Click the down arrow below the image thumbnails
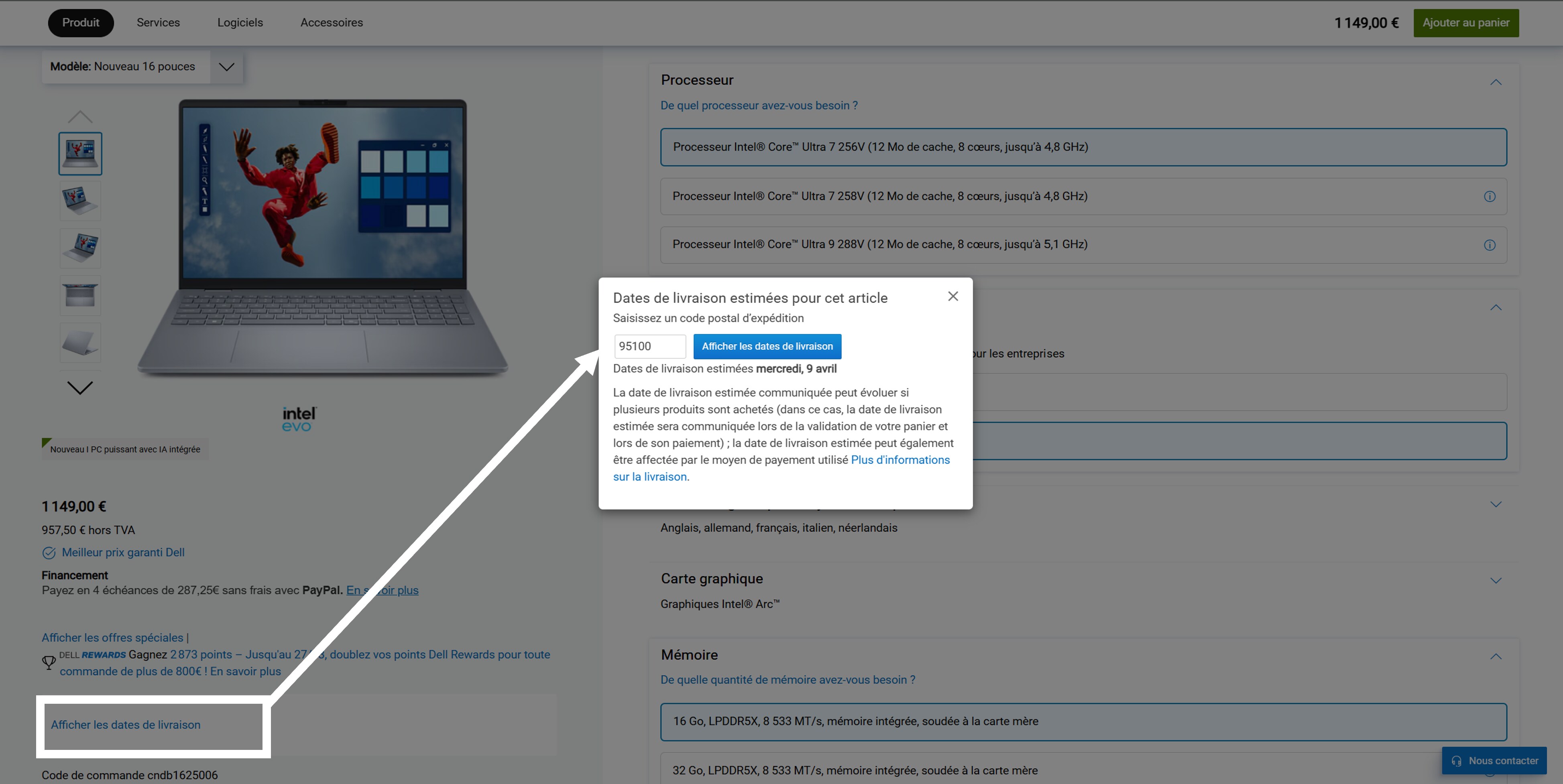The width and height of the screenshot is (1563, 784). click(79, 388)
